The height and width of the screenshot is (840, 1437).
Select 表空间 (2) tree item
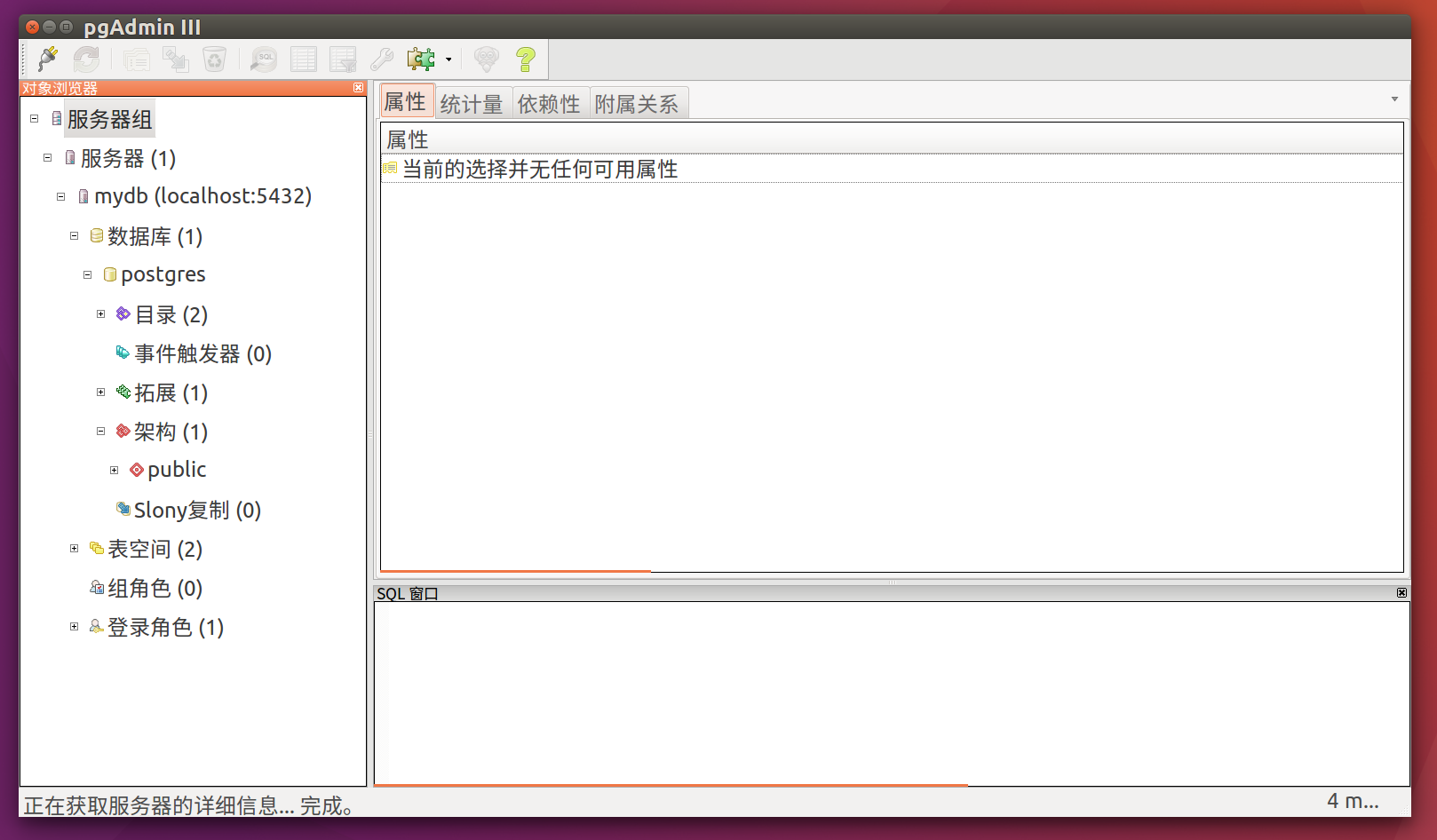coord(155,549)
